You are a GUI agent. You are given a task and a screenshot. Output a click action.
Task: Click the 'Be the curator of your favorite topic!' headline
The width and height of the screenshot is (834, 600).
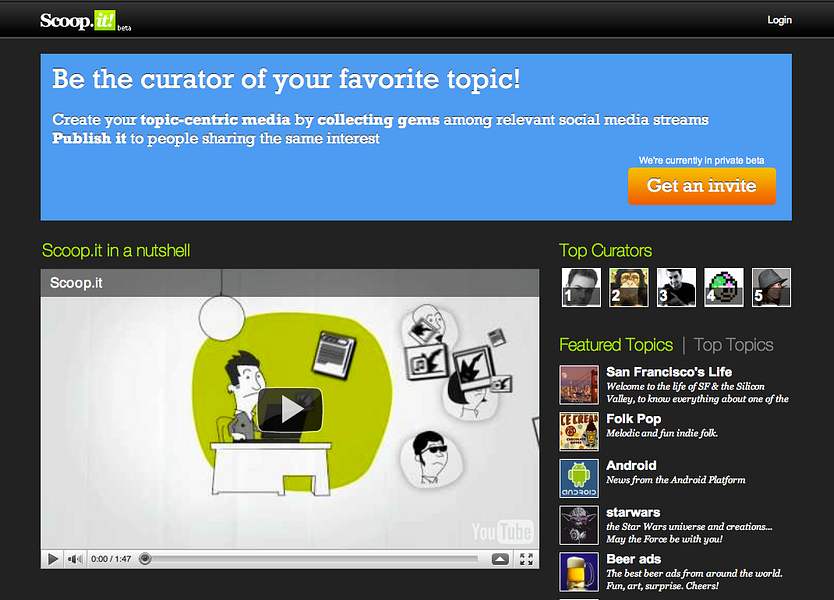(286, 79)
